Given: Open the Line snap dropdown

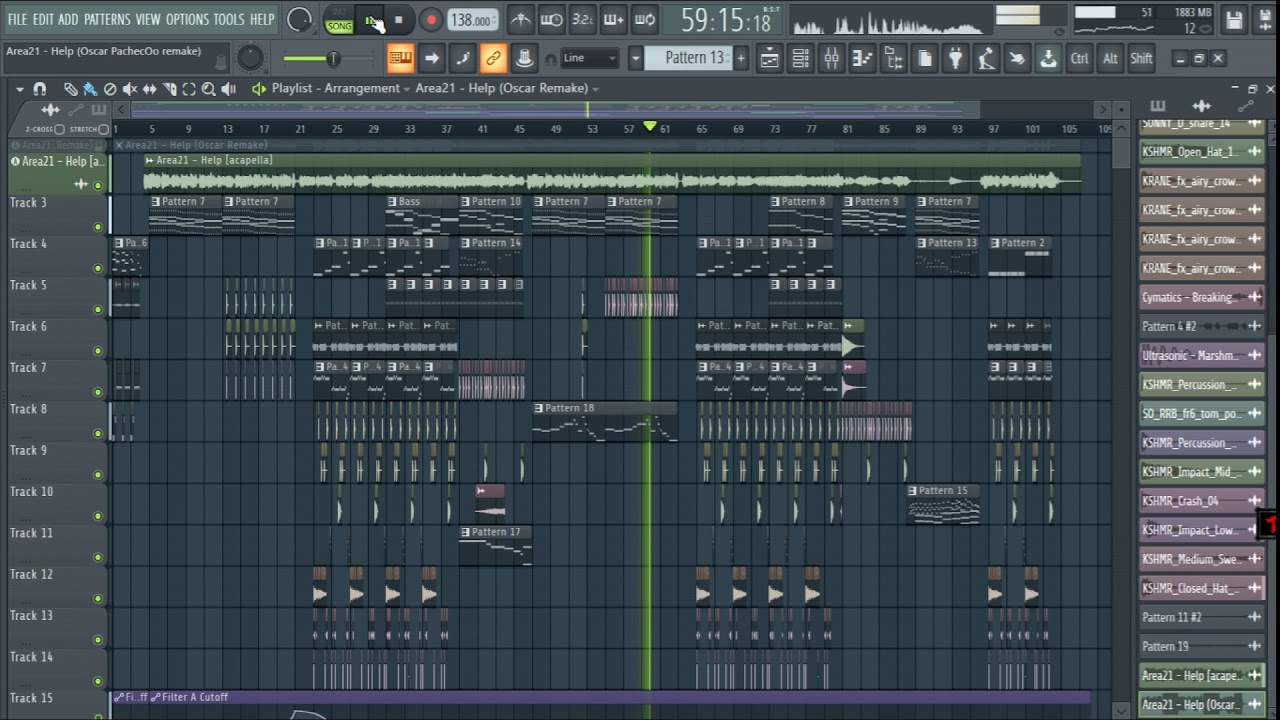Looking at the screenshot, I should click(589, 58).
